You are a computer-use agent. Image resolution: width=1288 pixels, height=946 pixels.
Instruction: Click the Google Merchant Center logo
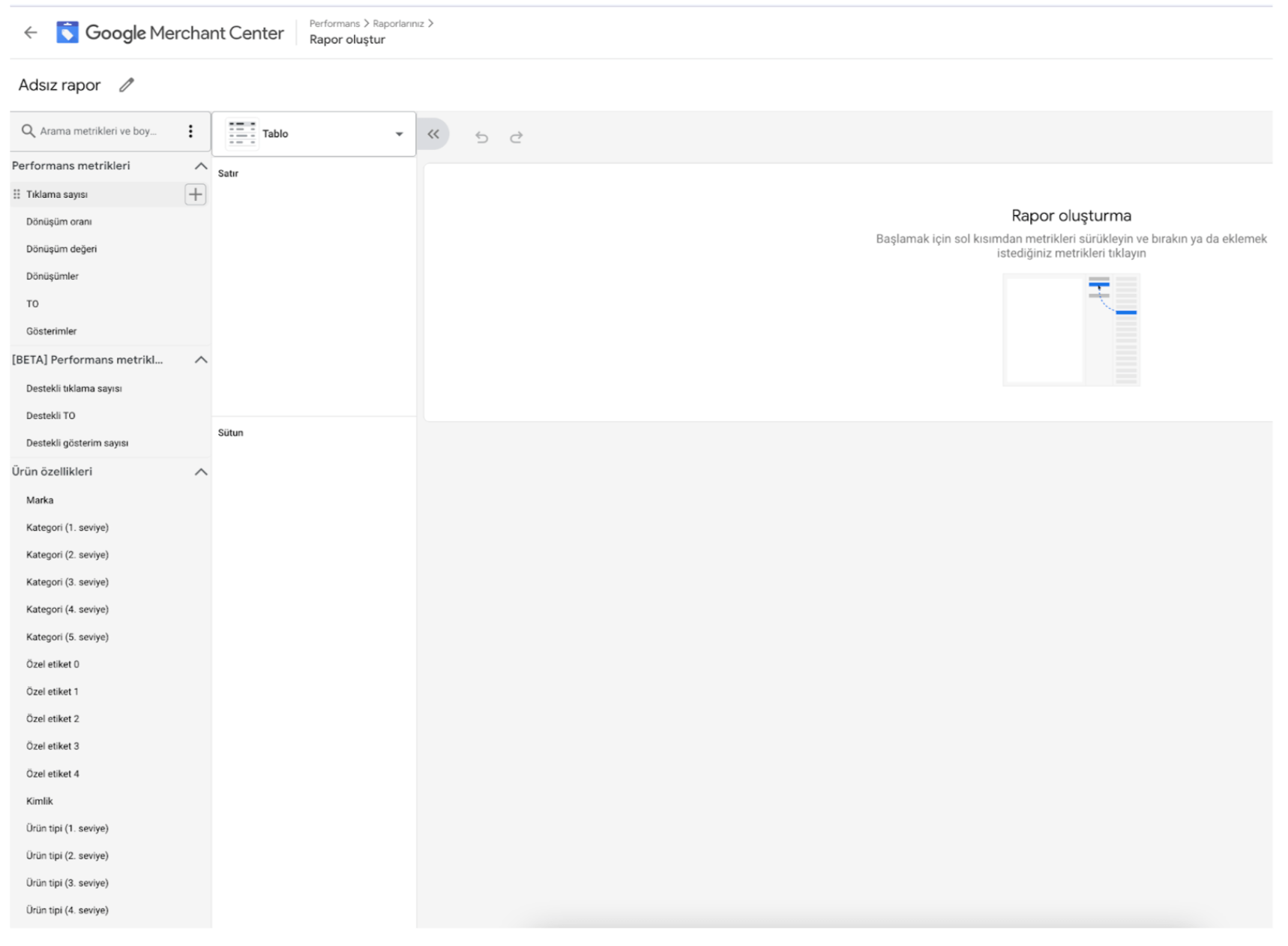point(170,32)
